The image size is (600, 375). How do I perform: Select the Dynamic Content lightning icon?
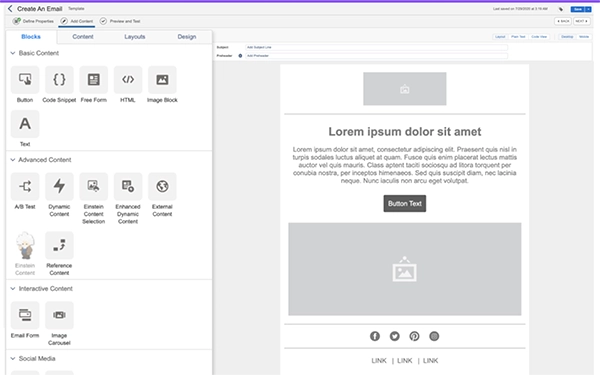[x=59, y=186]
